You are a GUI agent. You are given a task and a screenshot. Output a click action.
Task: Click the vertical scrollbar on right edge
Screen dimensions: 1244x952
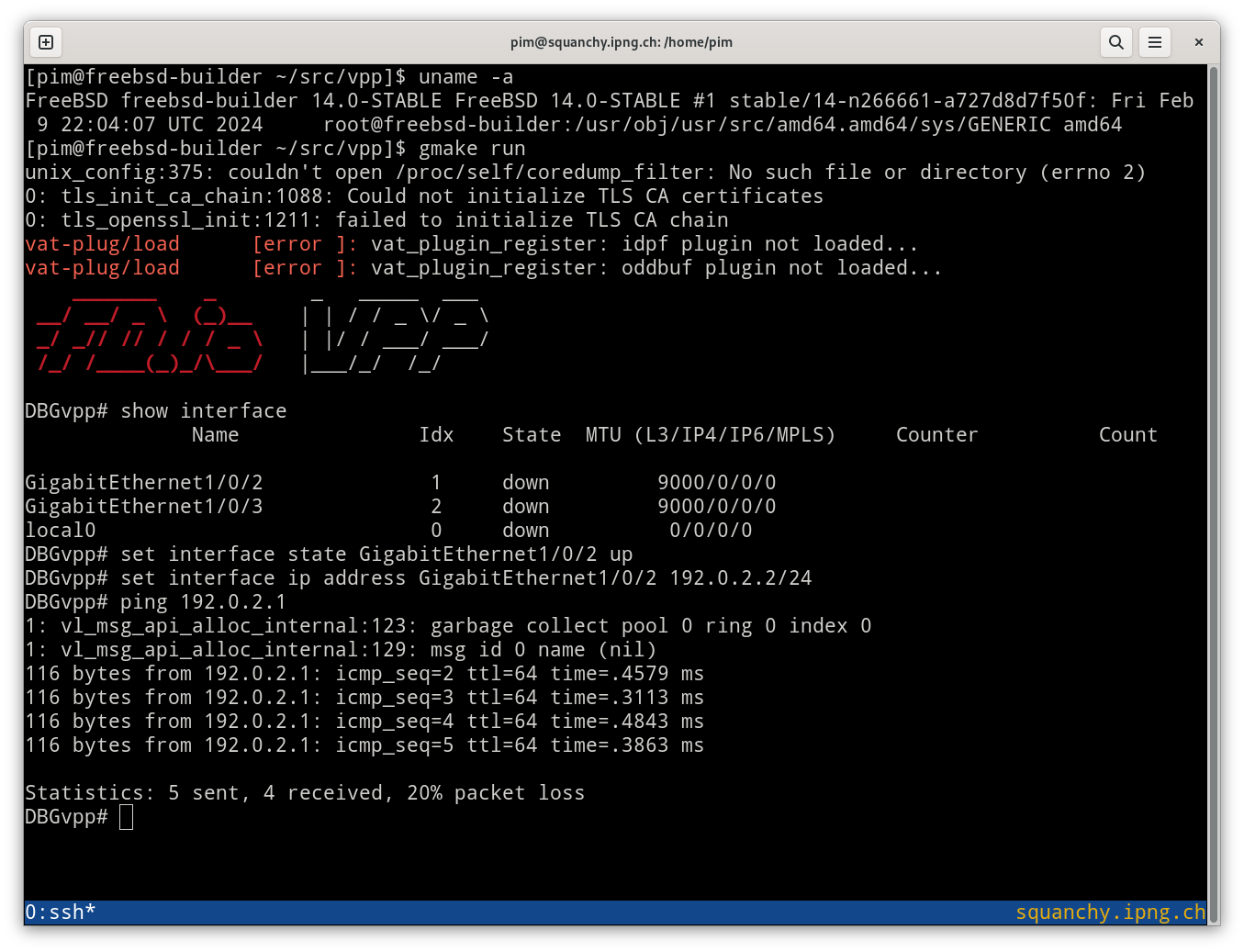click(1213, 459)
